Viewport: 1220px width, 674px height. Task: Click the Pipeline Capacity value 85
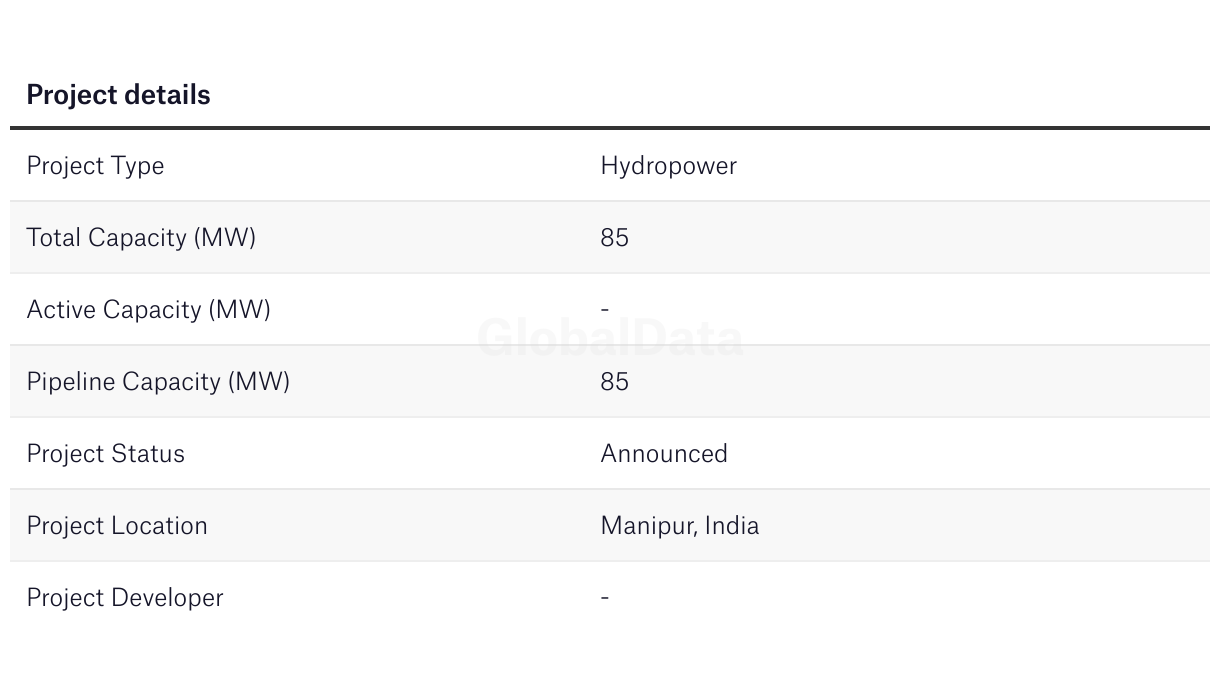[x=615, y=382]
